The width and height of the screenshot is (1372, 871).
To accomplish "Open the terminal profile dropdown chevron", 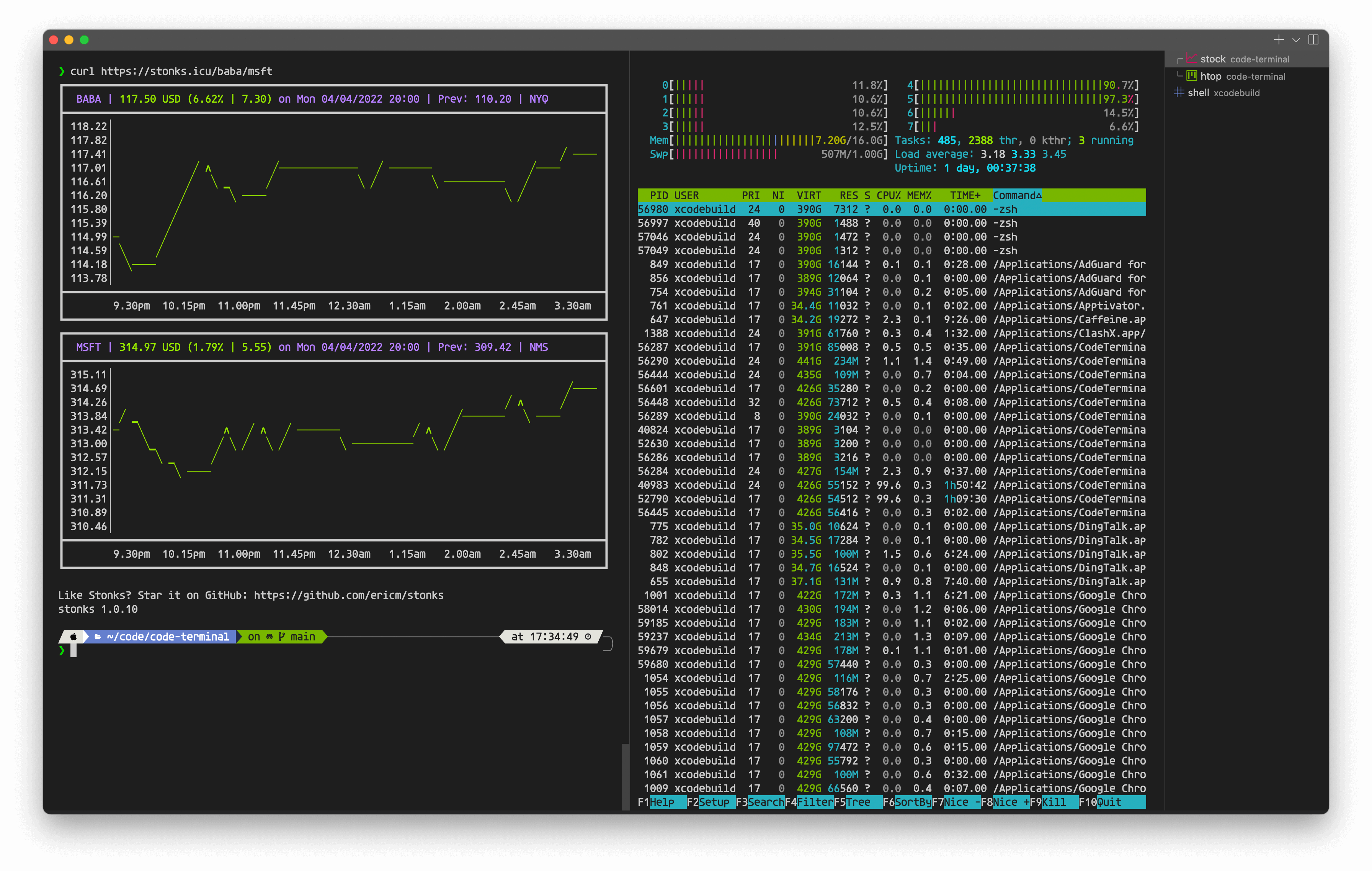I will pos(1296,40).
